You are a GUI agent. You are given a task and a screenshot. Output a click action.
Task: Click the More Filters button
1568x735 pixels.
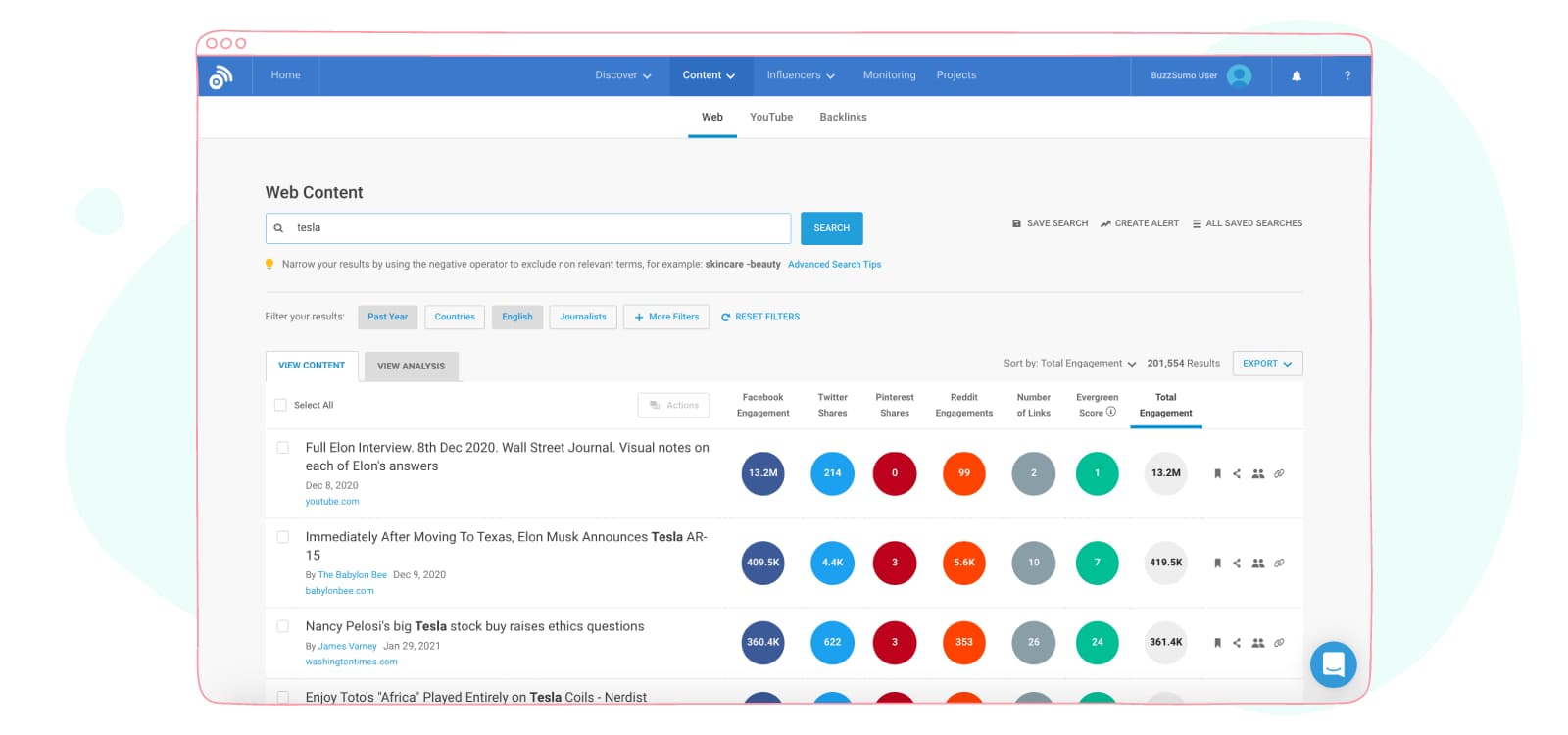(666, 317)
